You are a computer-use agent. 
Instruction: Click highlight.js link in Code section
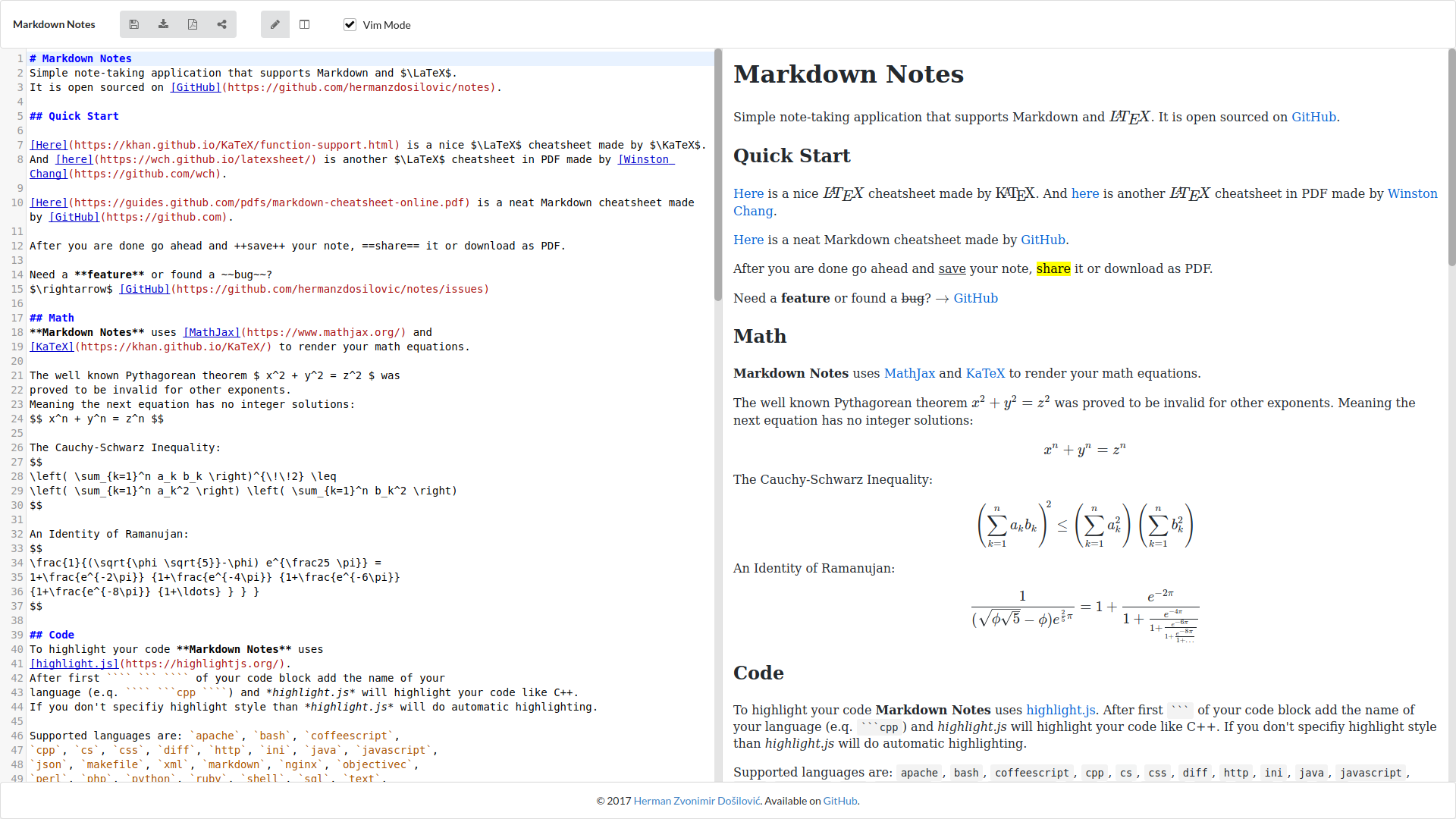(1060, 710)
